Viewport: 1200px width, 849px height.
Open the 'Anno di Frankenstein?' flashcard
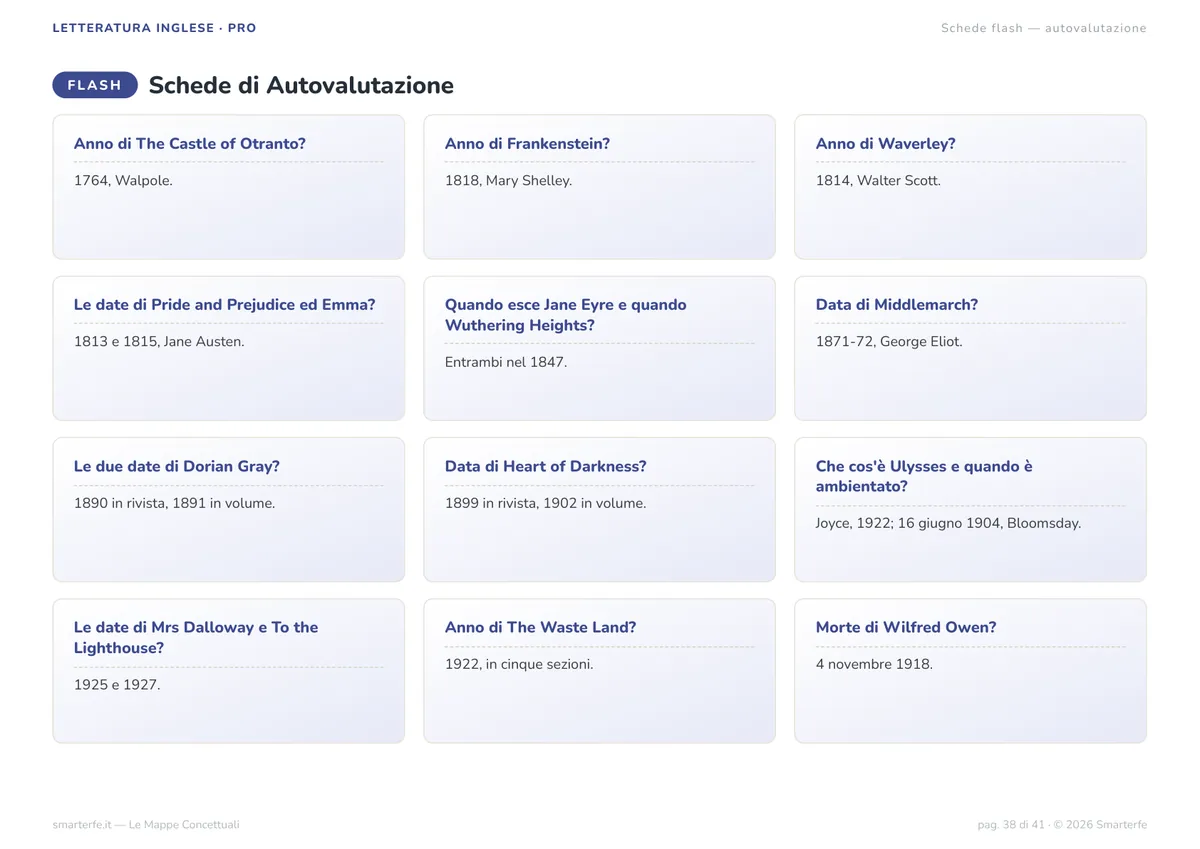[600, 187]
